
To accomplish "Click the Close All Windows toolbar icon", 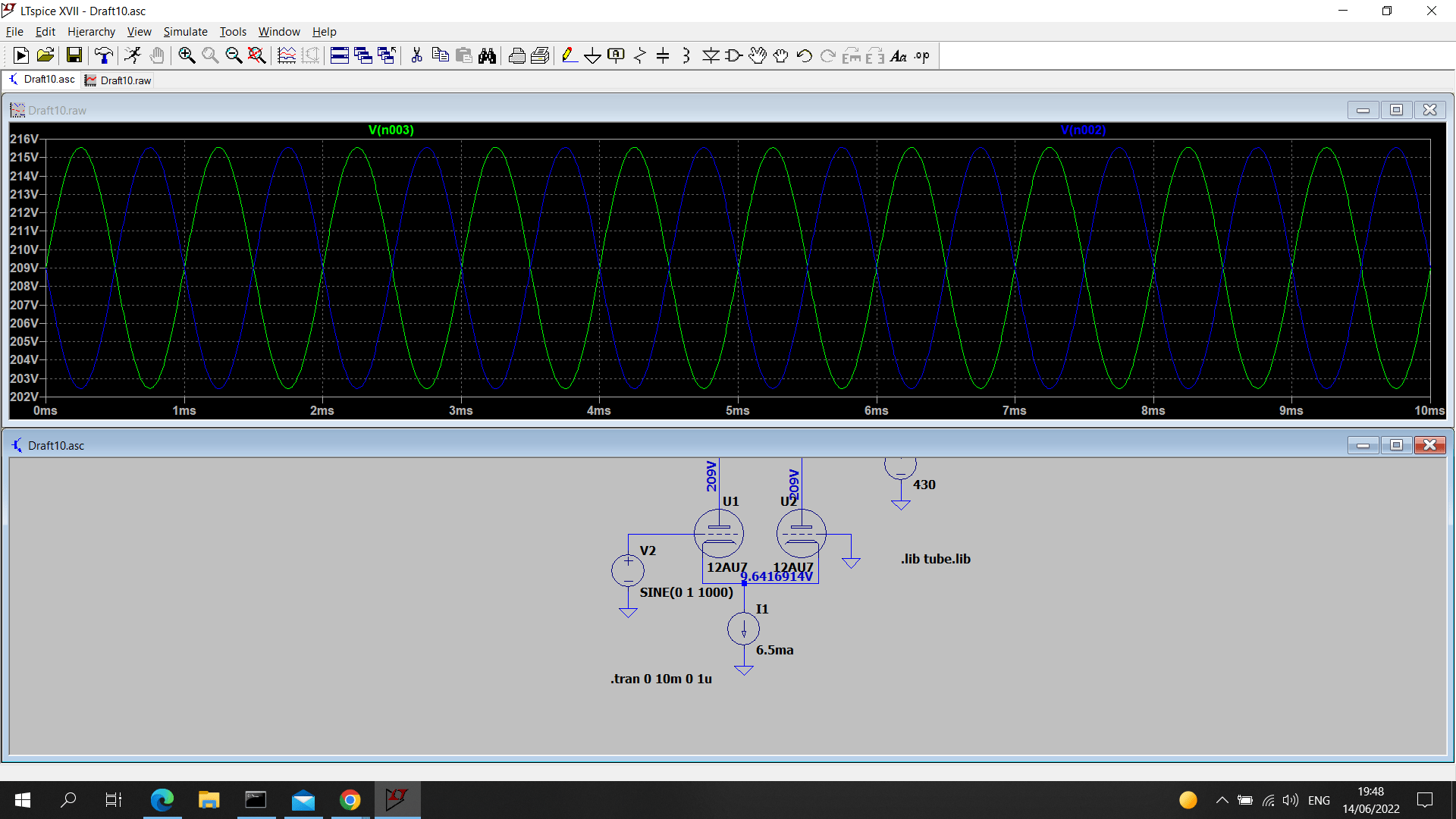I will click(x=387, y=55).
